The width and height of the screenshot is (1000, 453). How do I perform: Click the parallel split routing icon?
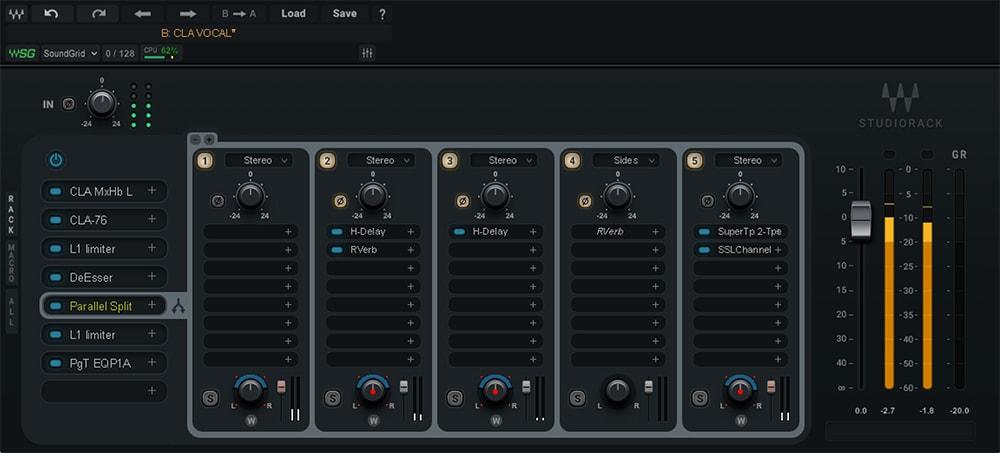tap(179, 308)
